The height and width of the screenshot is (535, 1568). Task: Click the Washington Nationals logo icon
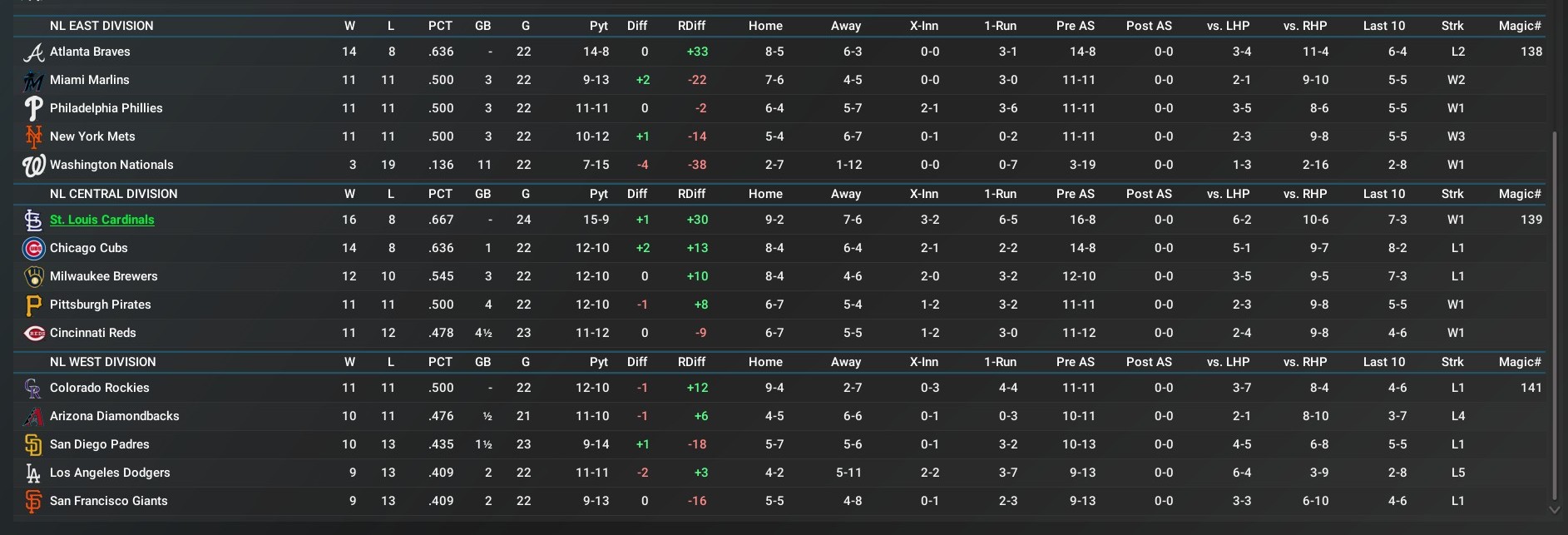point(33,166)
